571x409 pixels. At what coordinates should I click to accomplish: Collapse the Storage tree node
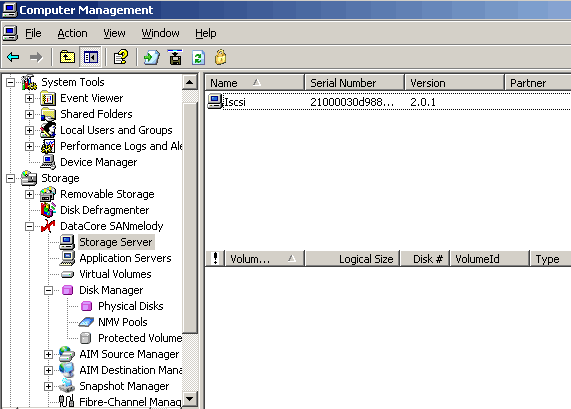pyautogui.click(x=11, y=178)
